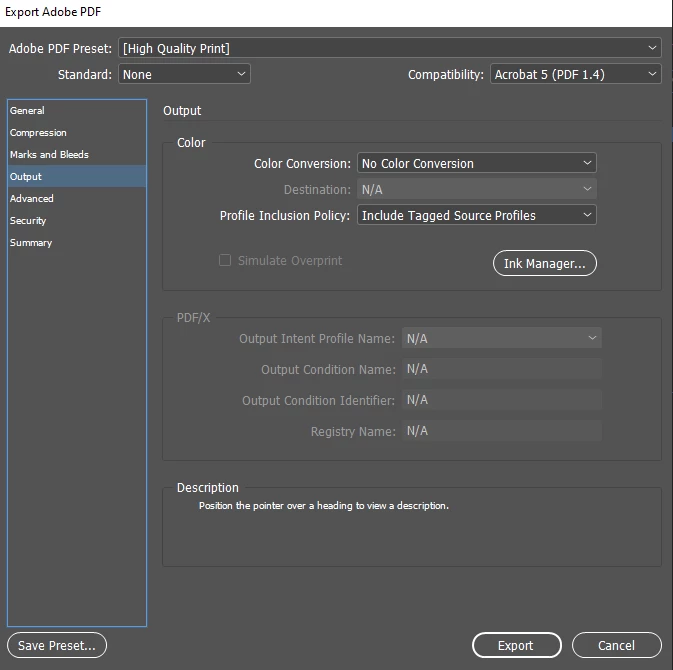Screen dimensions: 673x670
Task: Click the Output Condition Name field
Action: coord(501,369)
